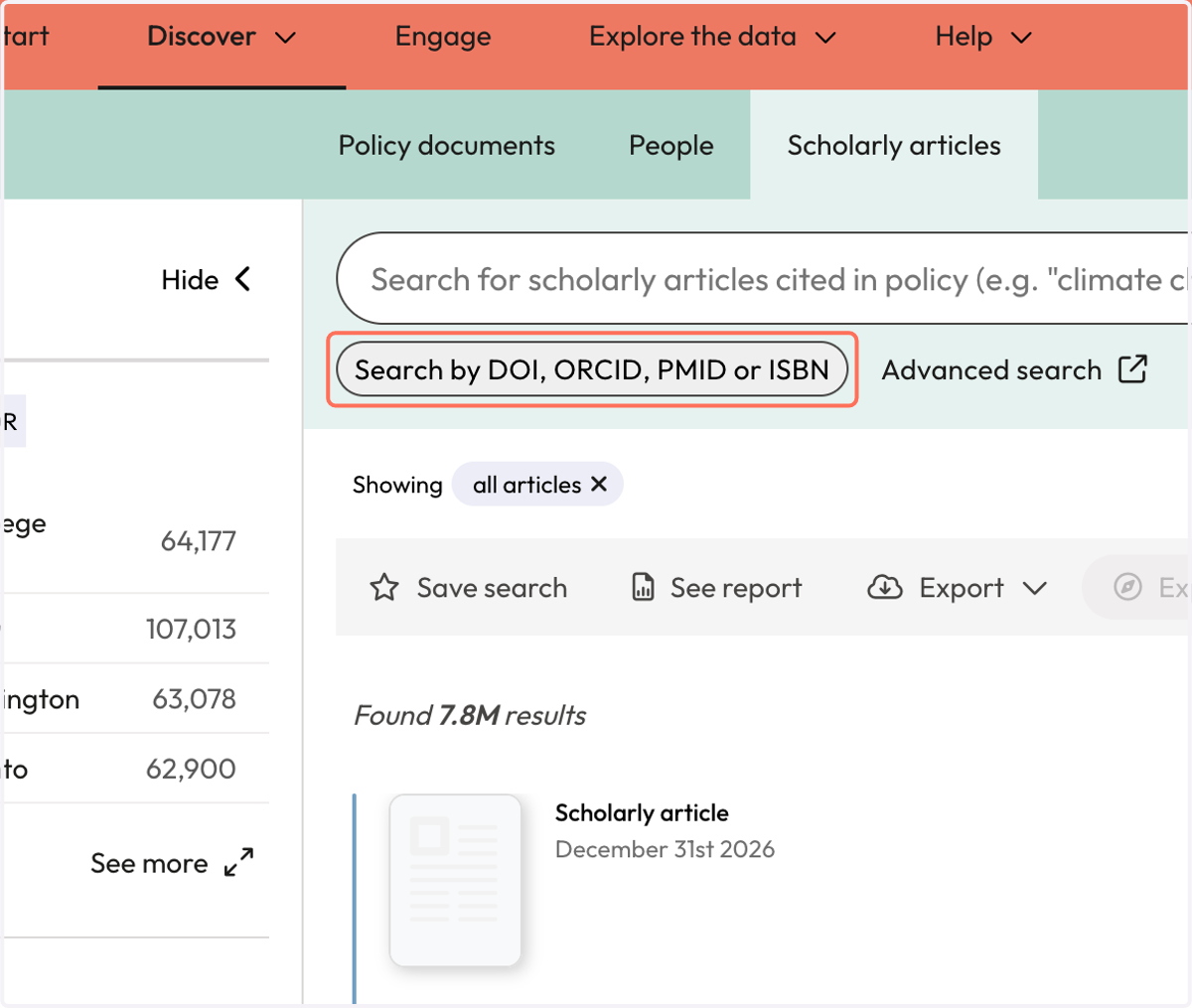Open the scholarly article document thumbnail
Image resolution: width=1192 pixels, height=1008 pixels.
point(455,881)
